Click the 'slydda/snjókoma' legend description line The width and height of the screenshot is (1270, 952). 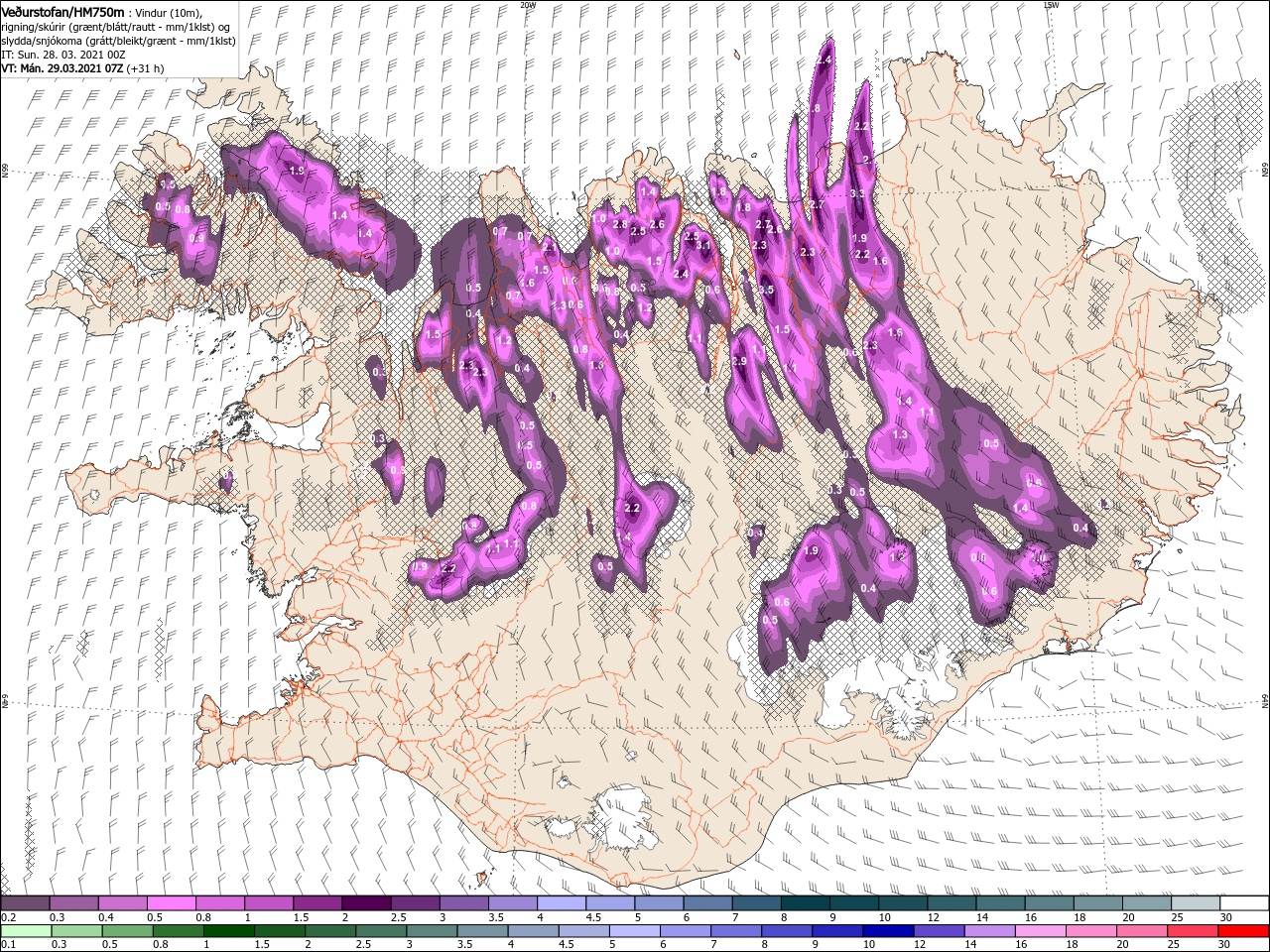pyautogui.click(x=118, y=40)
